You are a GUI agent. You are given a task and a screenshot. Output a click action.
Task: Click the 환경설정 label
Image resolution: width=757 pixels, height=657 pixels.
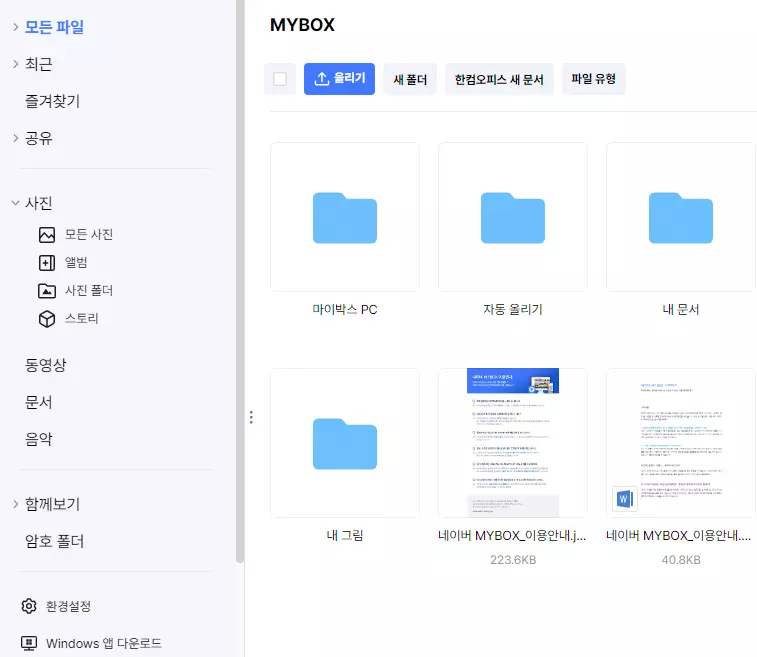(x=68, y=606)
